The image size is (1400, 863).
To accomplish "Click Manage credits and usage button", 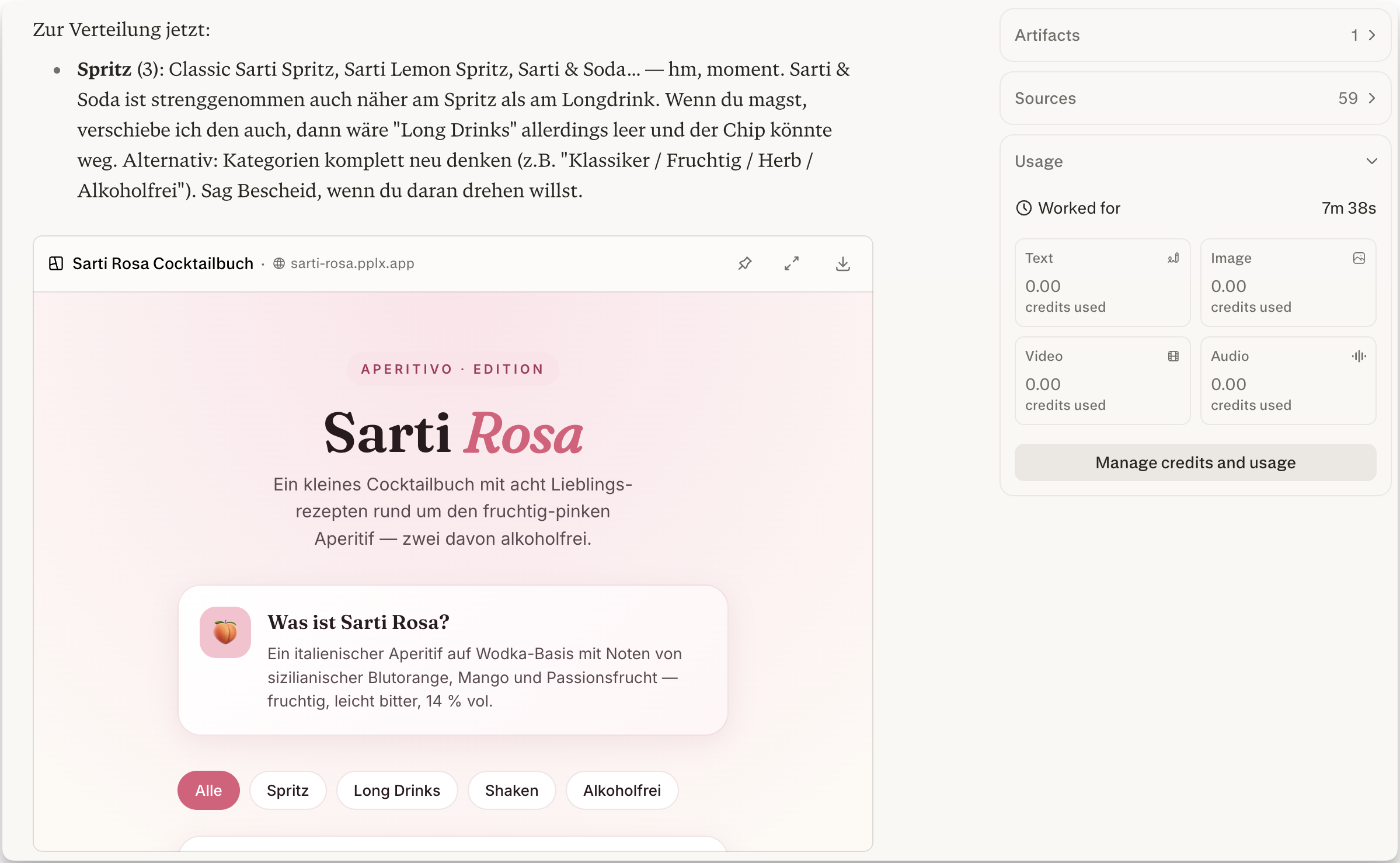I will point(1195,462).
